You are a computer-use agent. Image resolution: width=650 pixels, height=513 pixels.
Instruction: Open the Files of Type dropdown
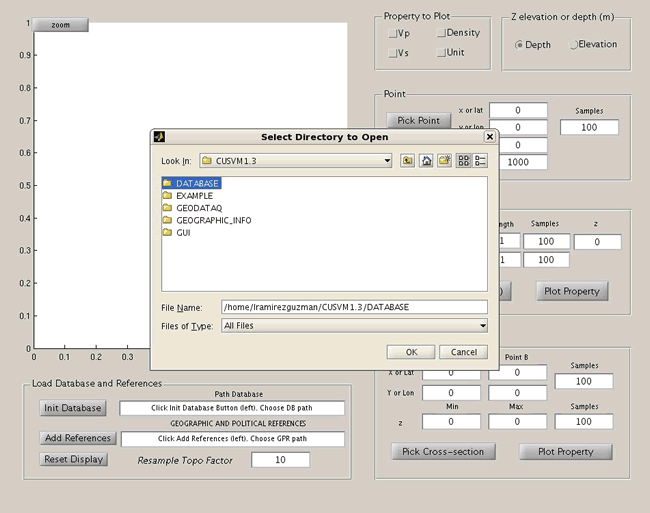(481, 326)
